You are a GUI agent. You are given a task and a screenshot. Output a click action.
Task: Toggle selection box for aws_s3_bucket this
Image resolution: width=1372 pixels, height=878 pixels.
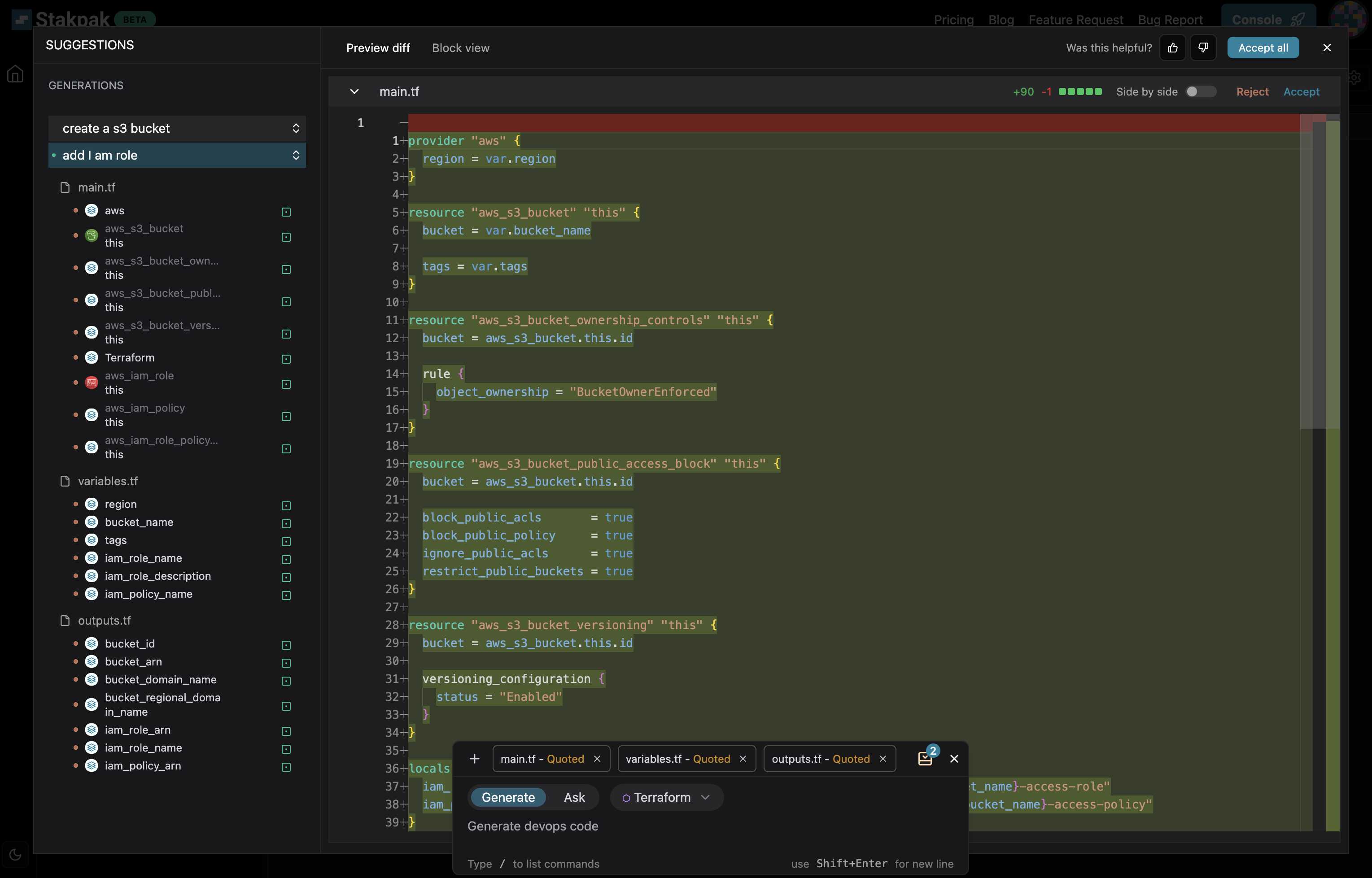(286, 237)
